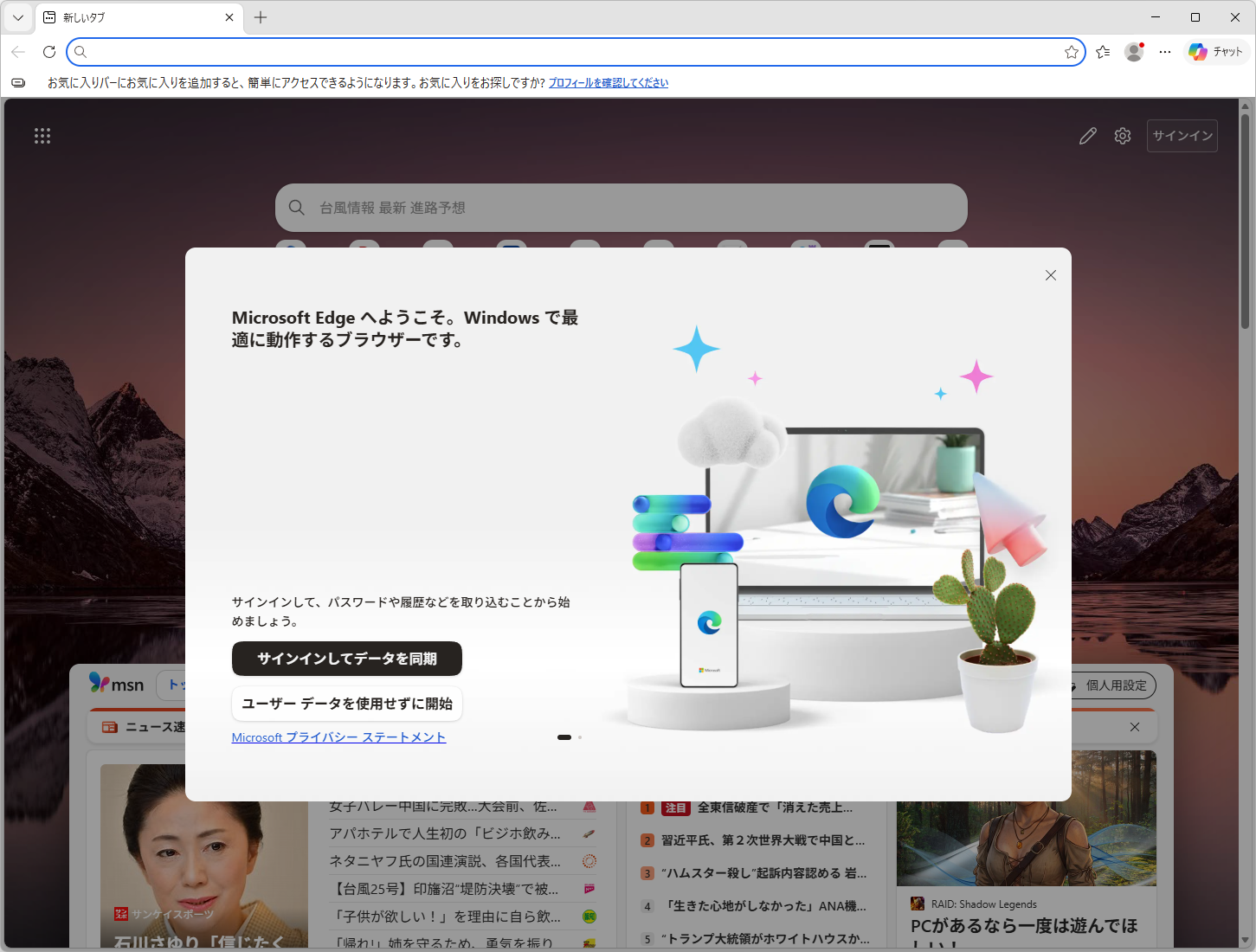Add page to favorites star icon
This screenshot has height=952, width=1256.
point(1072,52)
